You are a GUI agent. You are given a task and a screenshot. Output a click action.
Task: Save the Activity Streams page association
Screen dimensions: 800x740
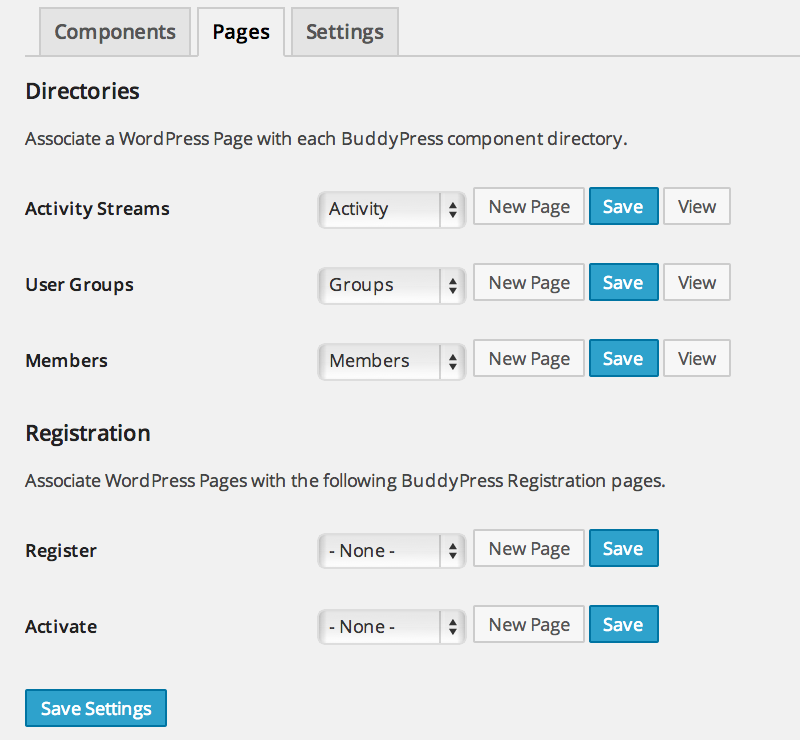click(623, 206)
